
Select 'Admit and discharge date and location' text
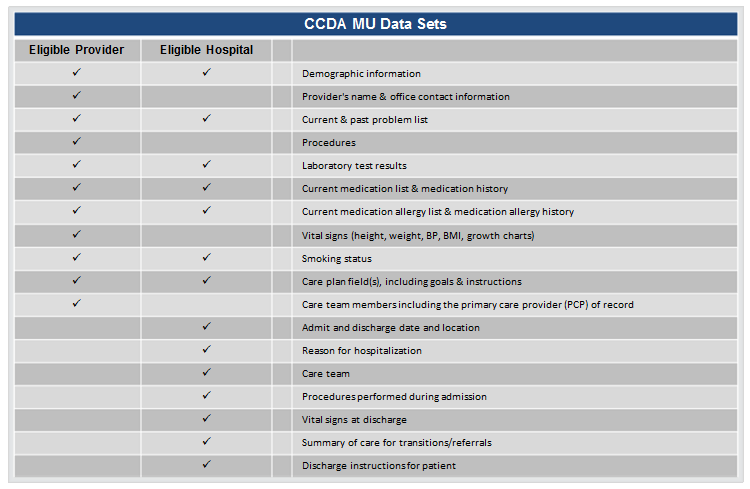coord(390,328)
